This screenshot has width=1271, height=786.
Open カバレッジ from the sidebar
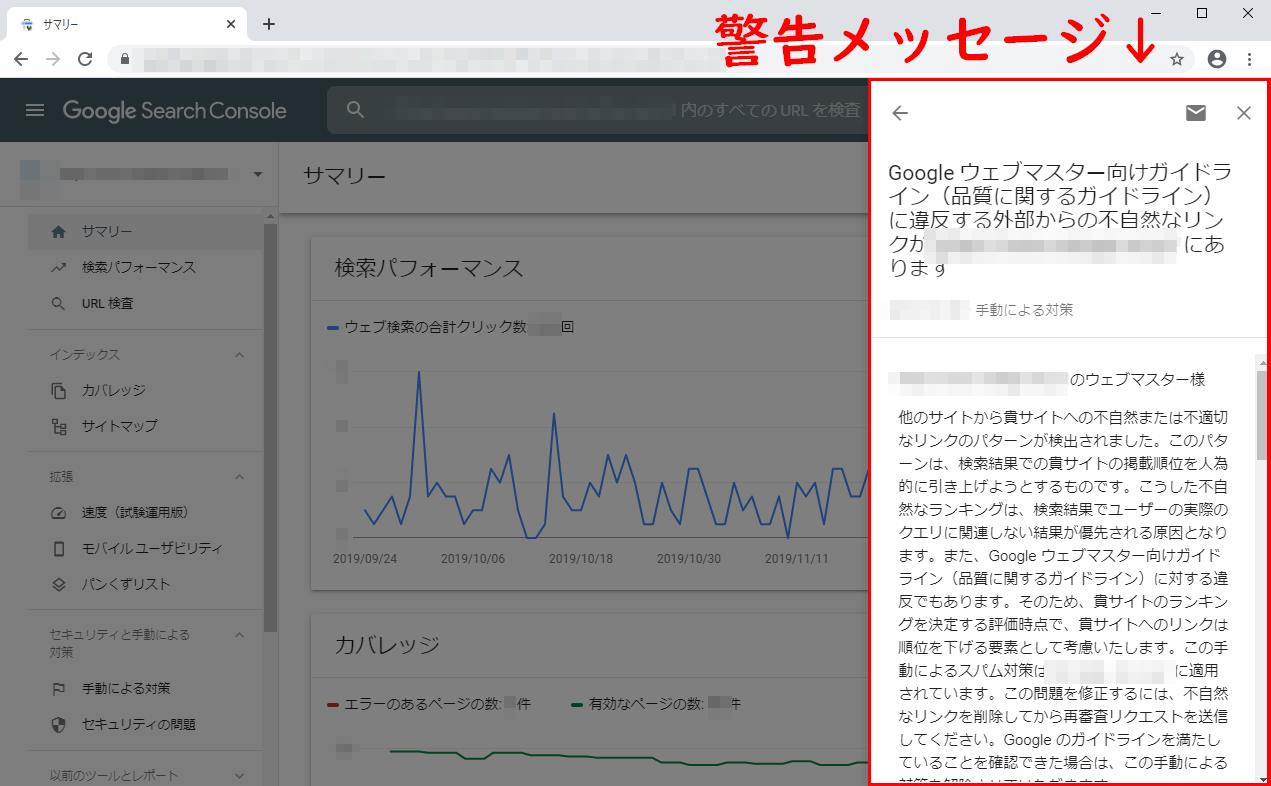(x=145, y=390)
